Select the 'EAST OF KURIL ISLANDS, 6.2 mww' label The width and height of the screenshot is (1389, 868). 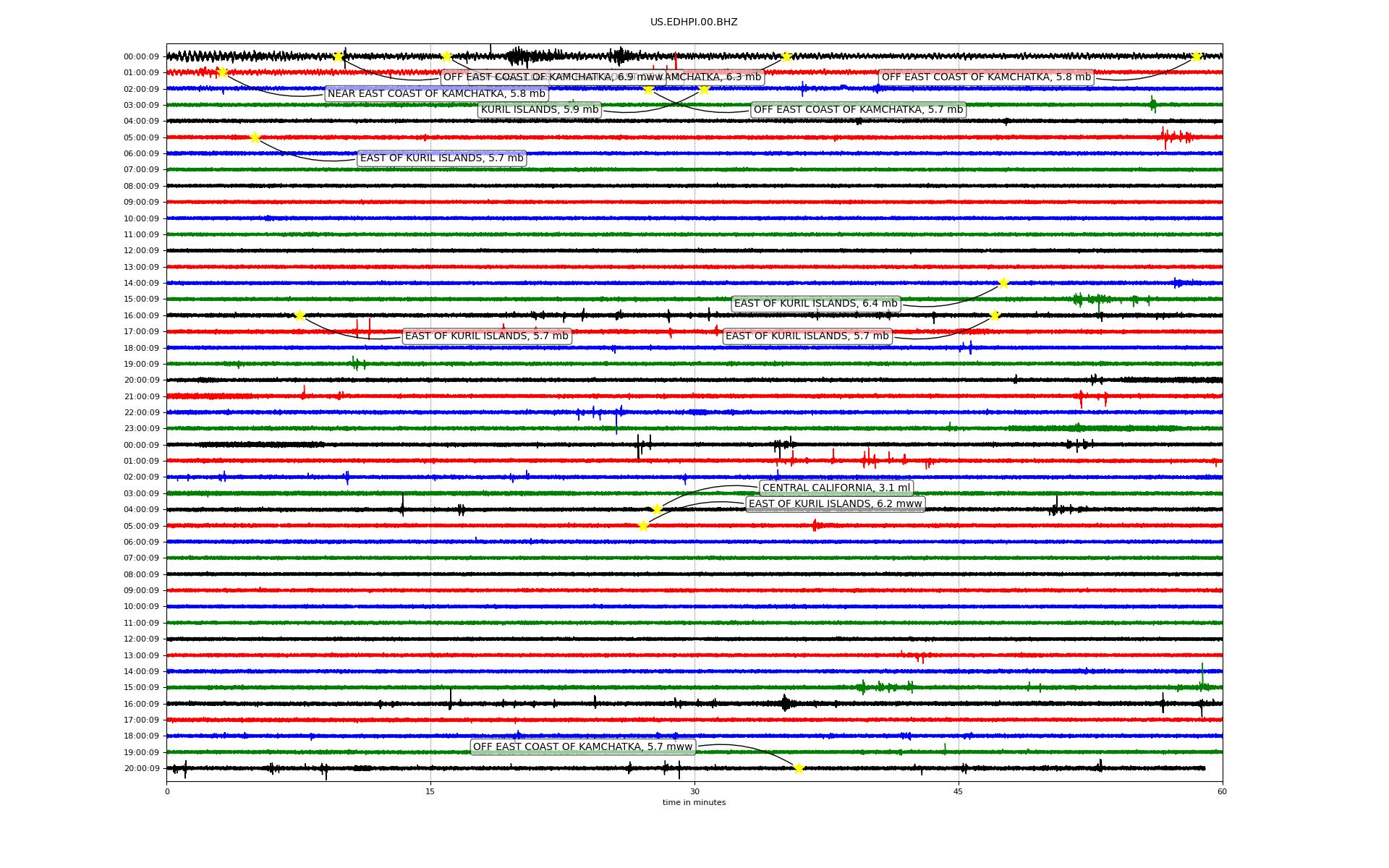tap(836, 504)
